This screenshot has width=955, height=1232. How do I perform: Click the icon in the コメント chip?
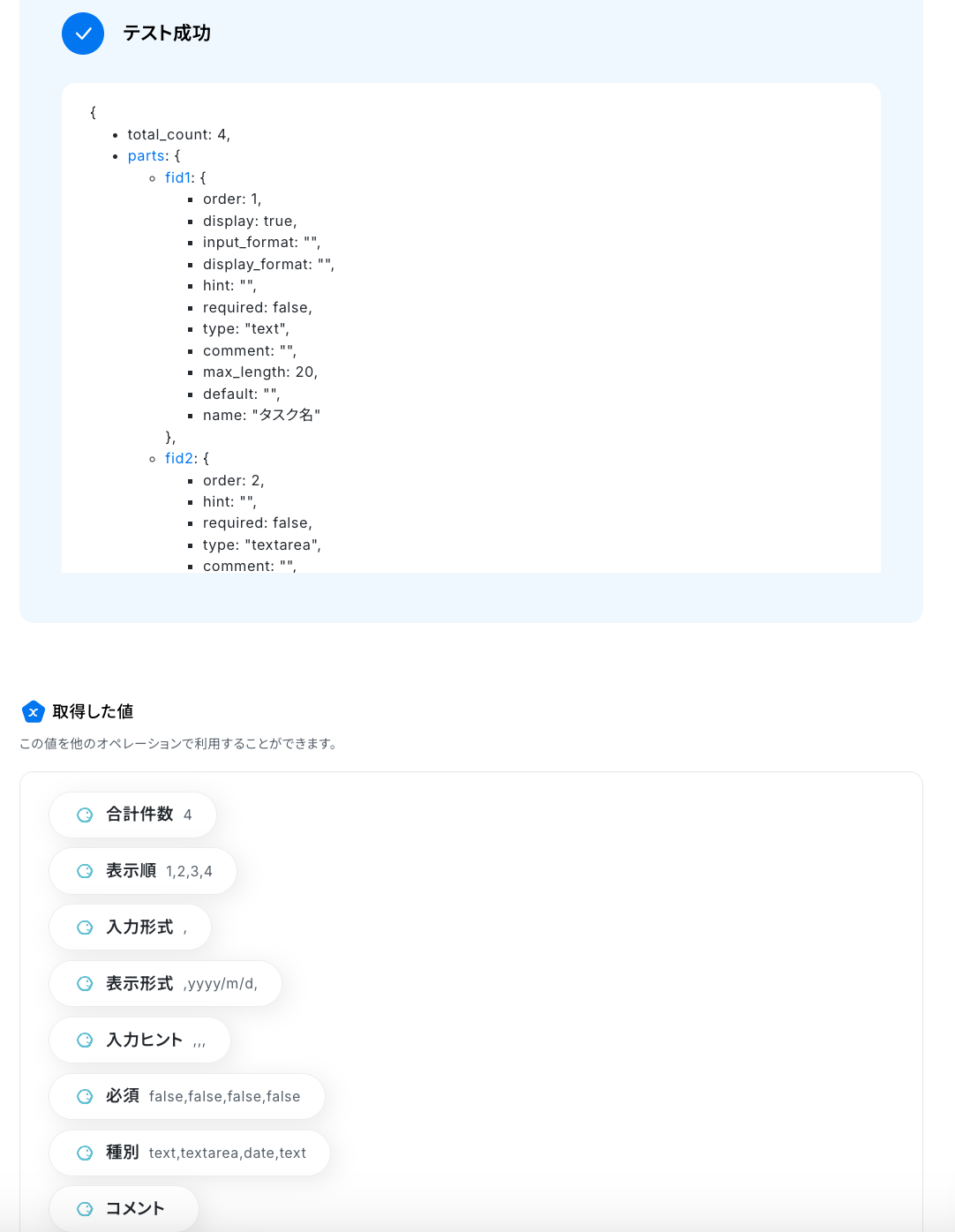pos(85,1209)
